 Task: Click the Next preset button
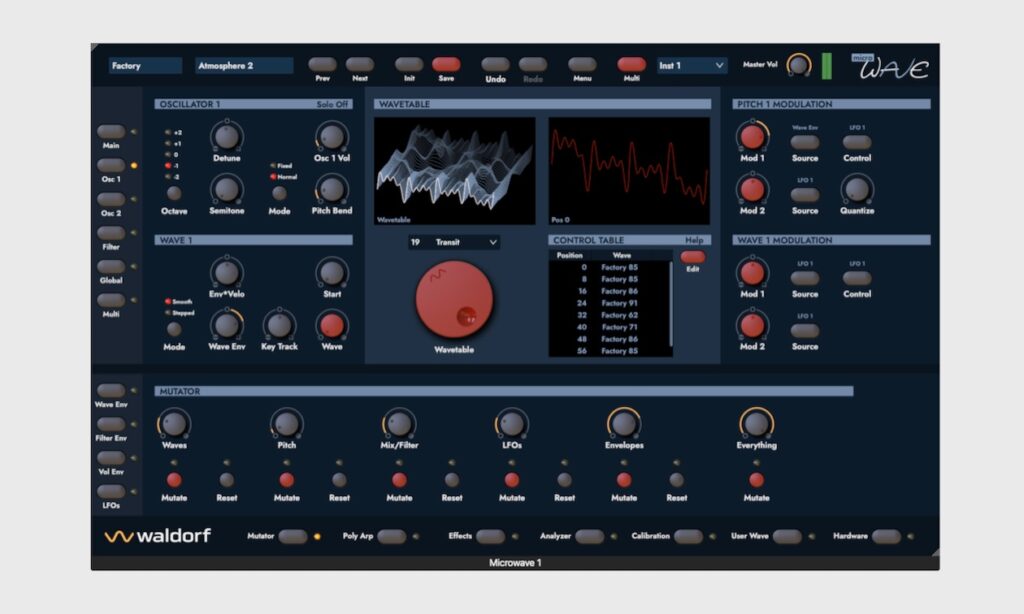pyautogui.click(x=360, y=65)
